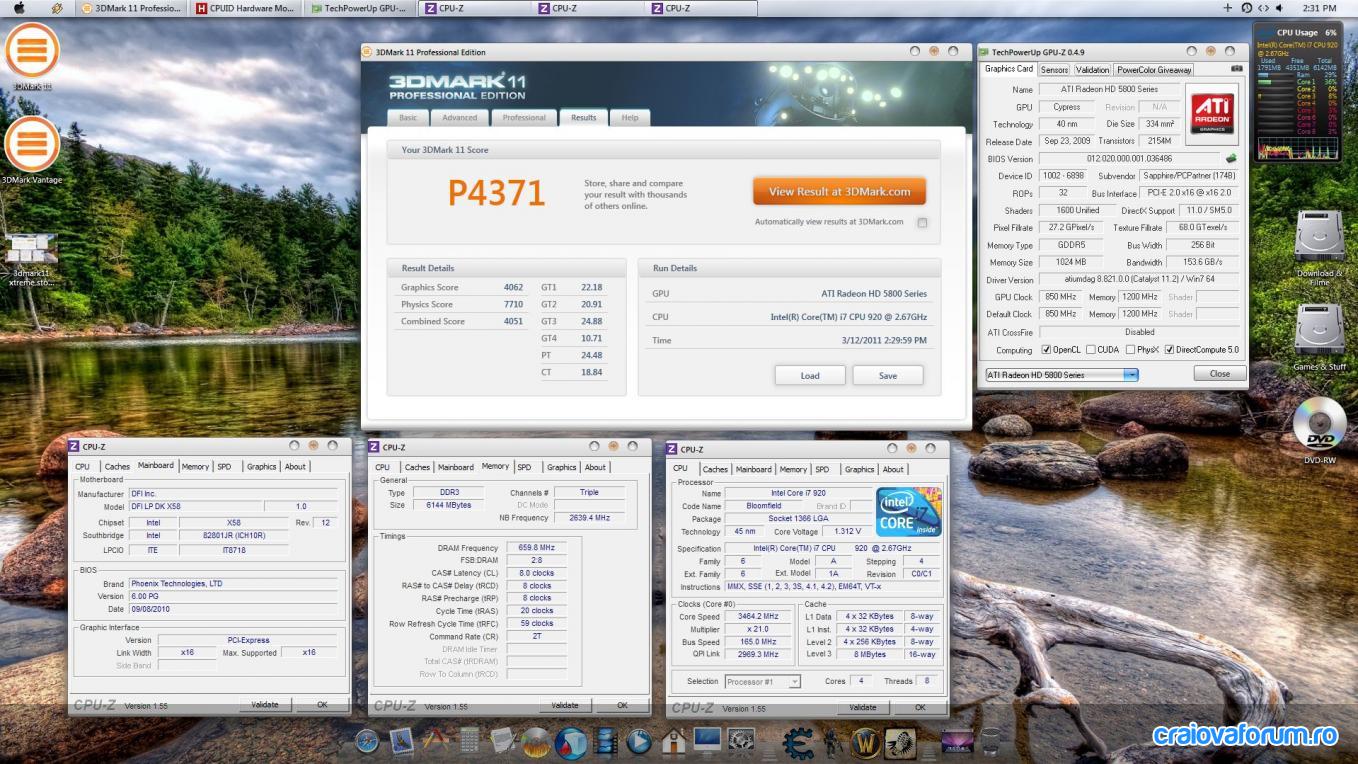Click the GPU-Z screenshot camera icon
Screen dimensions: 1358x764
(1237, 69)
